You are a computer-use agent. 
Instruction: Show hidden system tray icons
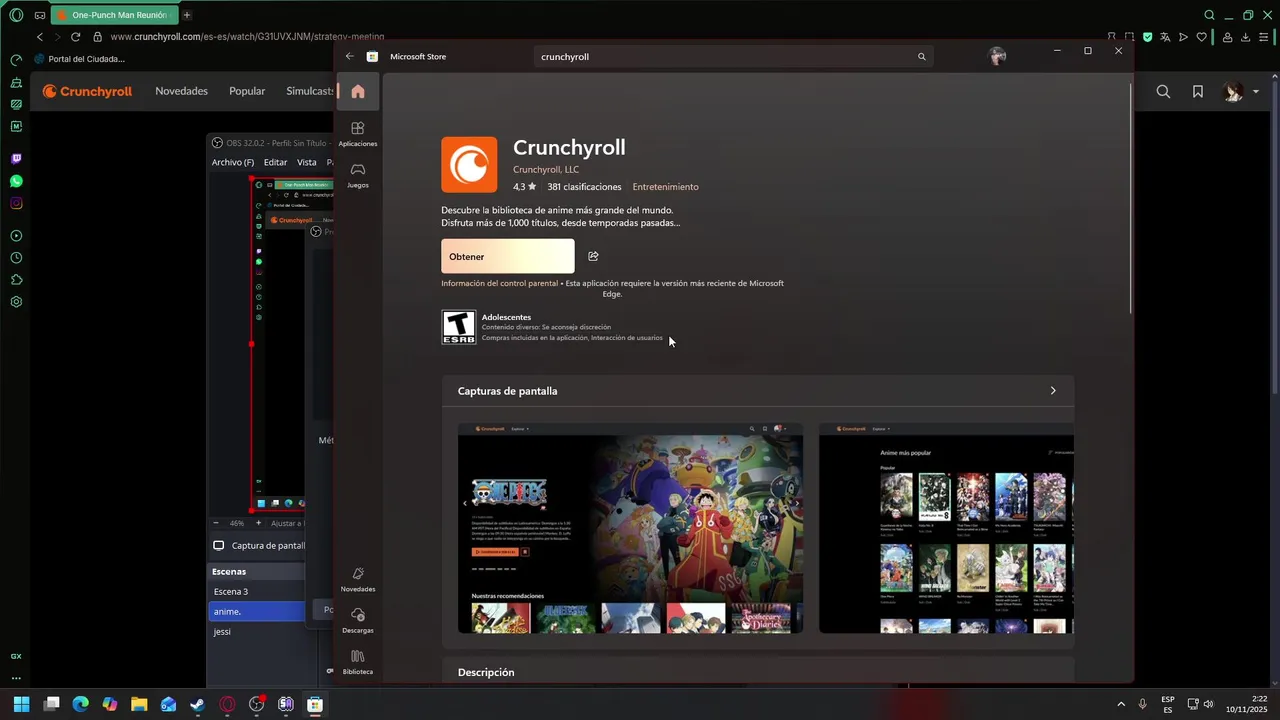[x=1120, y=704]
